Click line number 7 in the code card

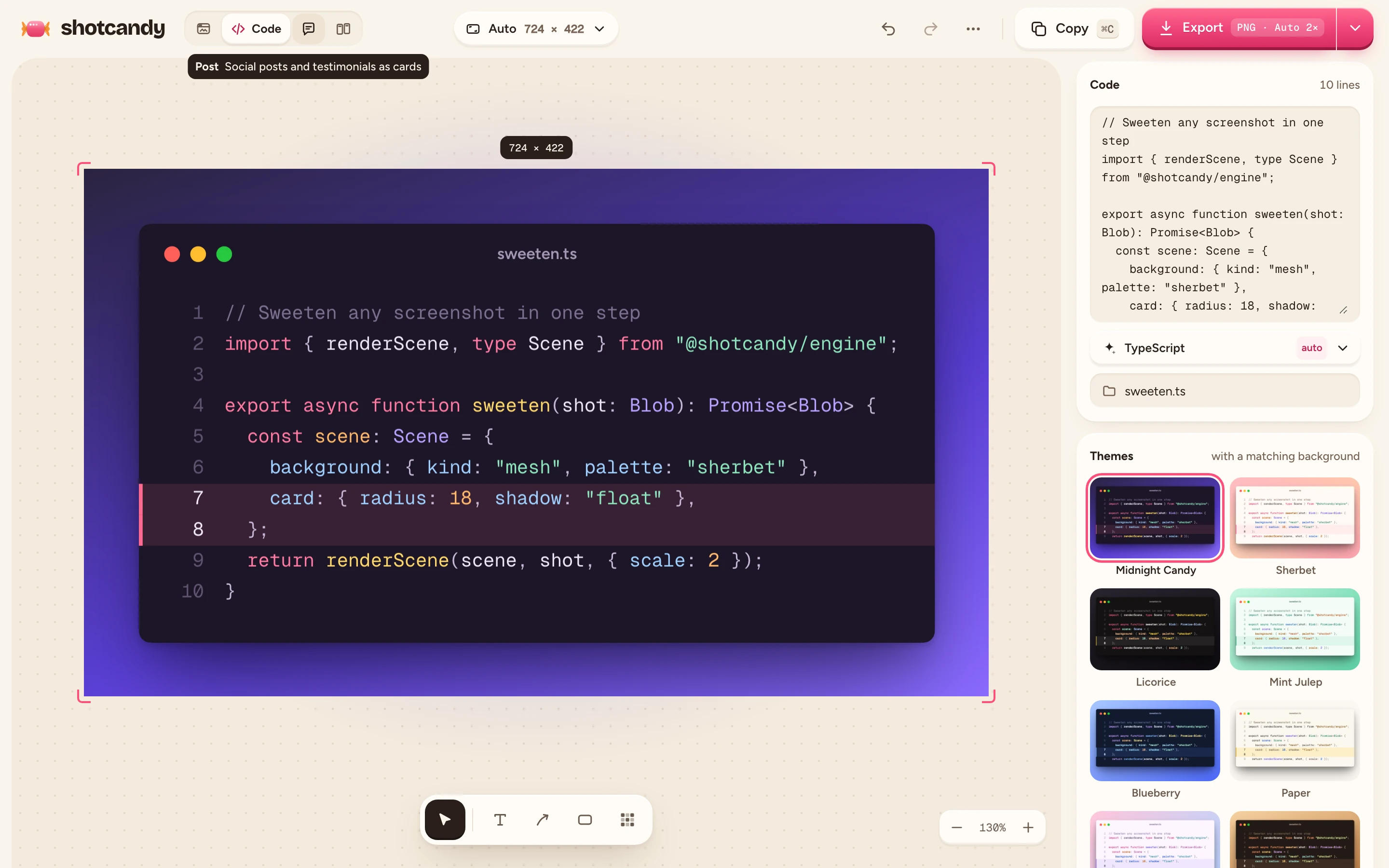click(198, 498)
